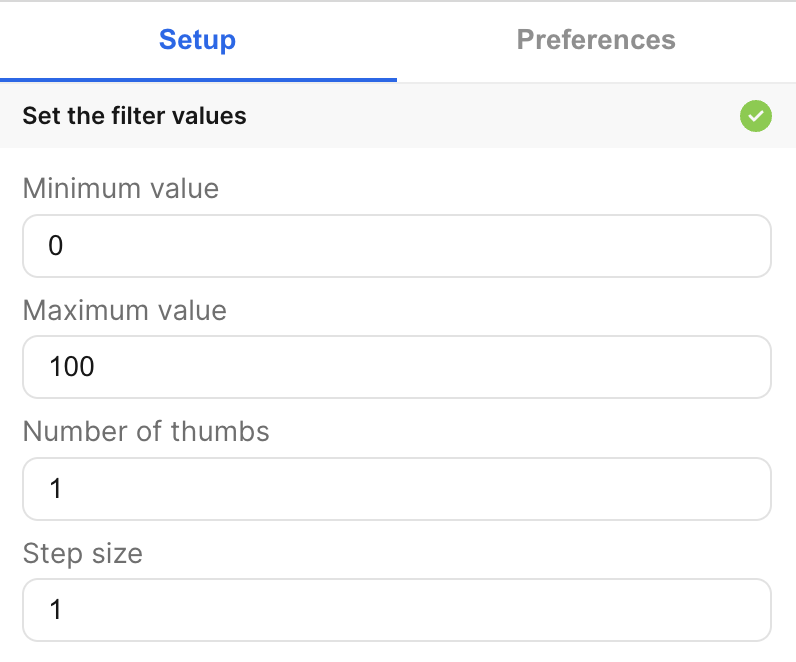796x662 pixels.
Task: Click the Set the filter values title text
Action: pyautogui.click(x=135, y=116)
